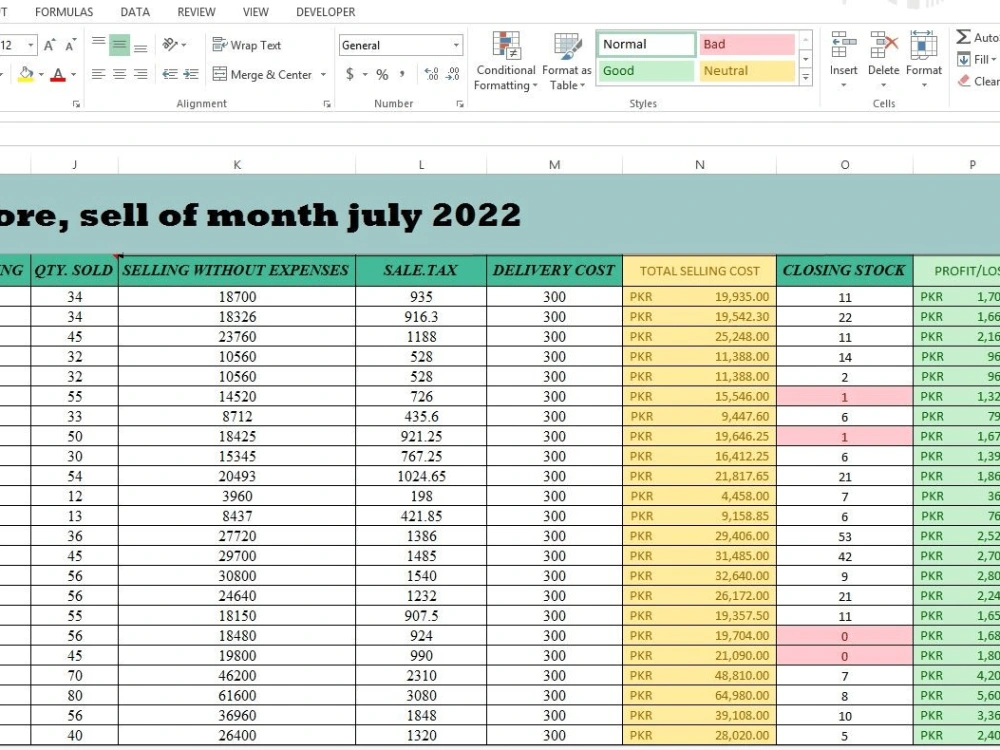Click the AutoSum sigma icon
This screenshot has height=750, width=1000.
(963, 37)
